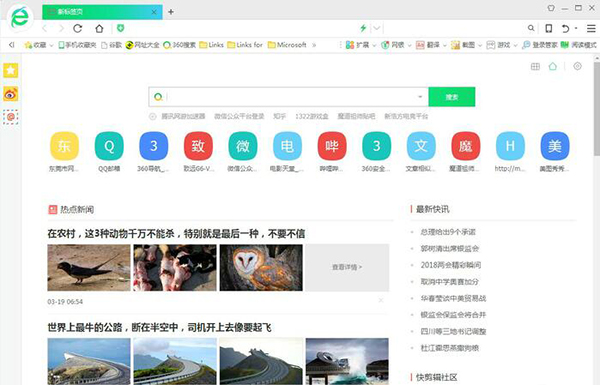Open the 翻译 translate dropdown
600x385 pixels.
pyautogui.click(x=431, y=45)
